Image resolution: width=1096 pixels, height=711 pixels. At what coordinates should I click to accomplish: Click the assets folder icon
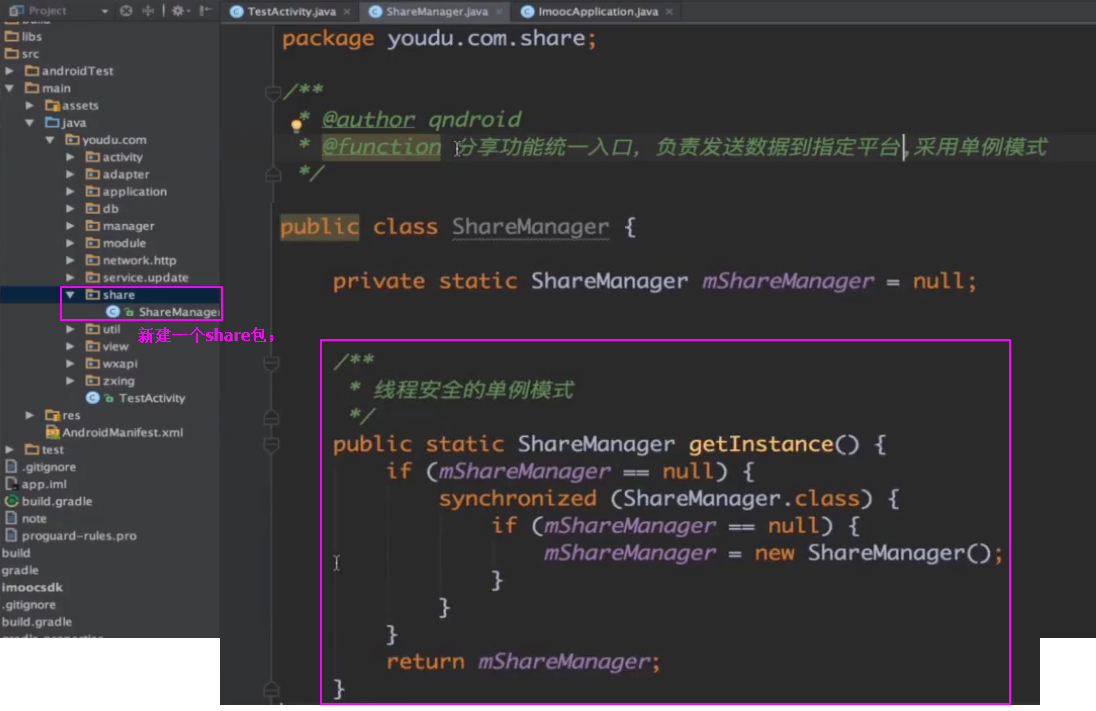52,105
